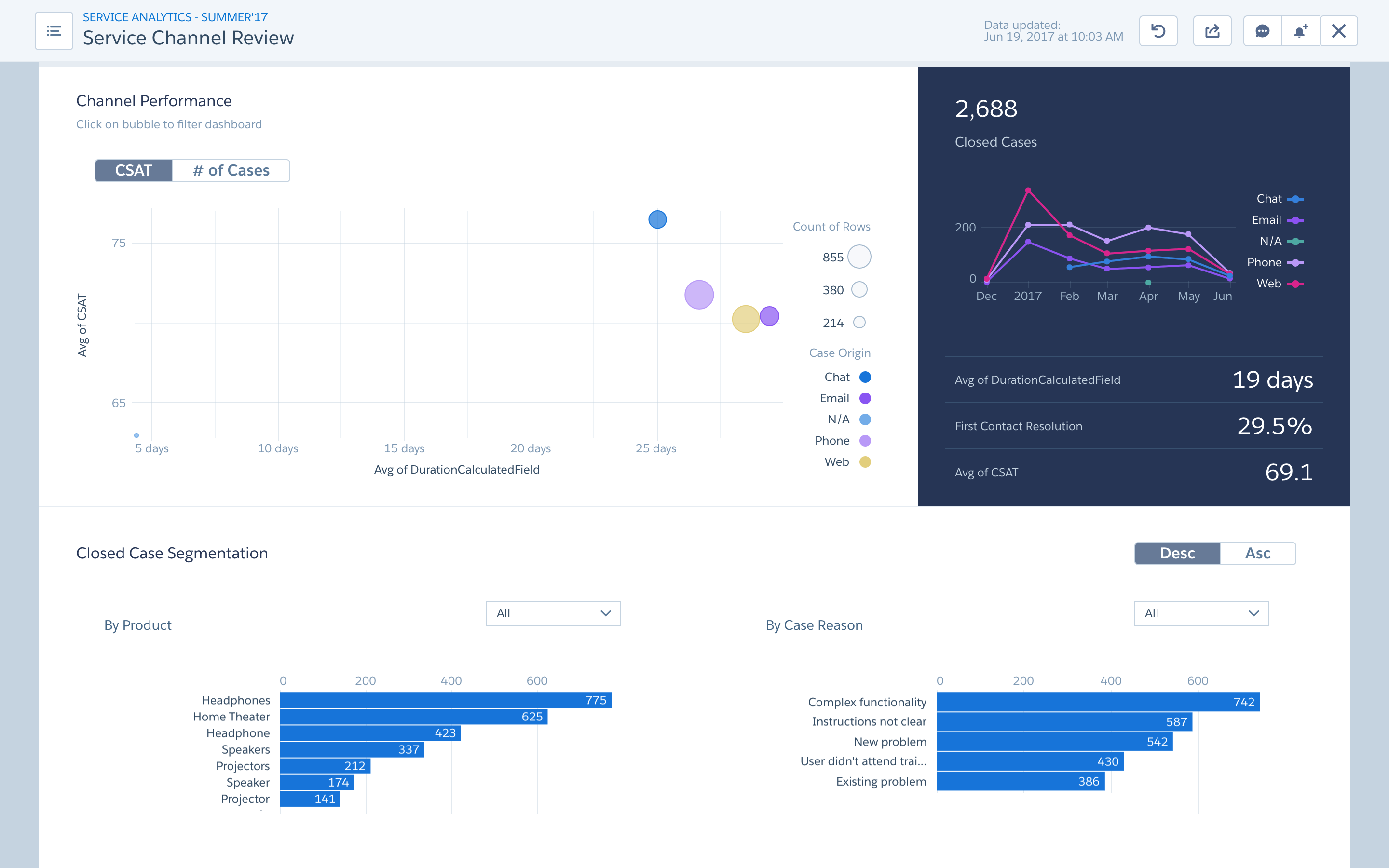Click the blue Chat bubble in chart
Screen dimensions: 1389x868
coord(657,219)
